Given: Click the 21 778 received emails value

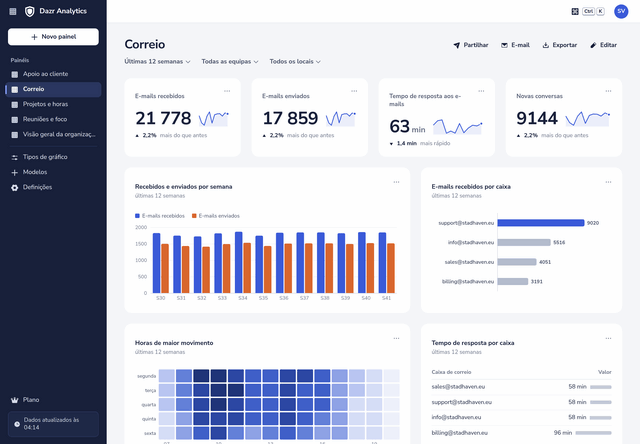Looking at the screenshot, I should (x=163, y=118).
